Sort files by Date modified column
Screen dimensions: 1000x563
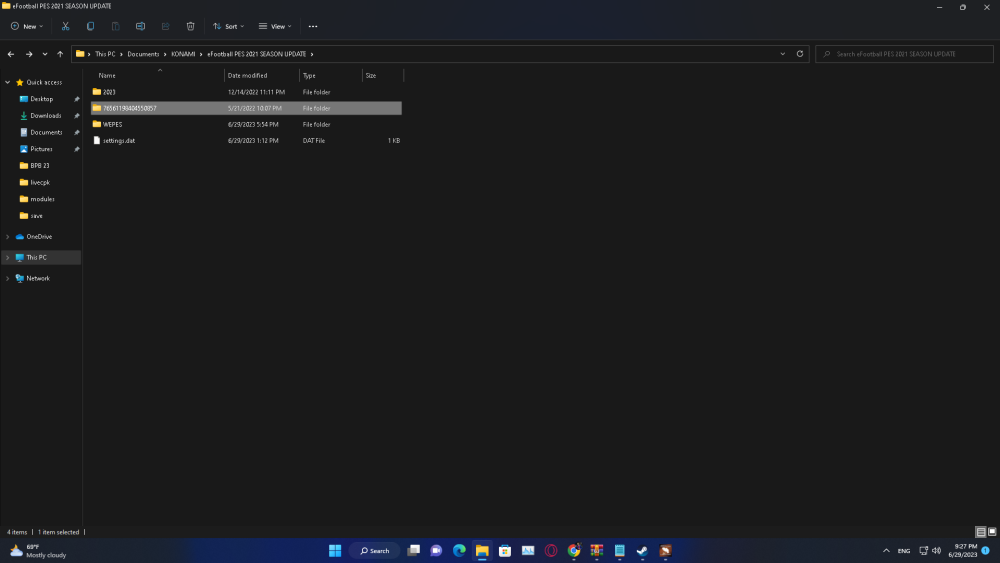[x=247, y=75]
